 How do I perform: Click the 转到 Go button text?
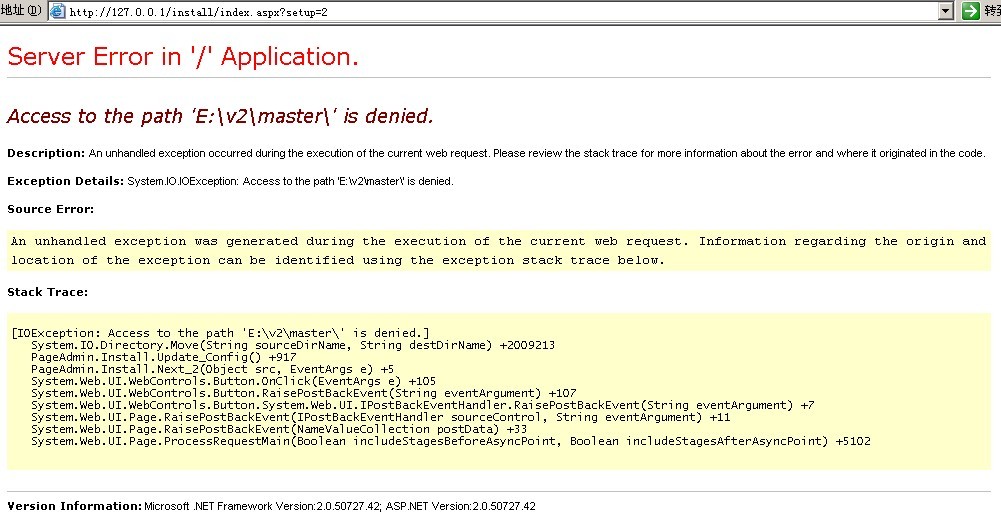[992, 11]
